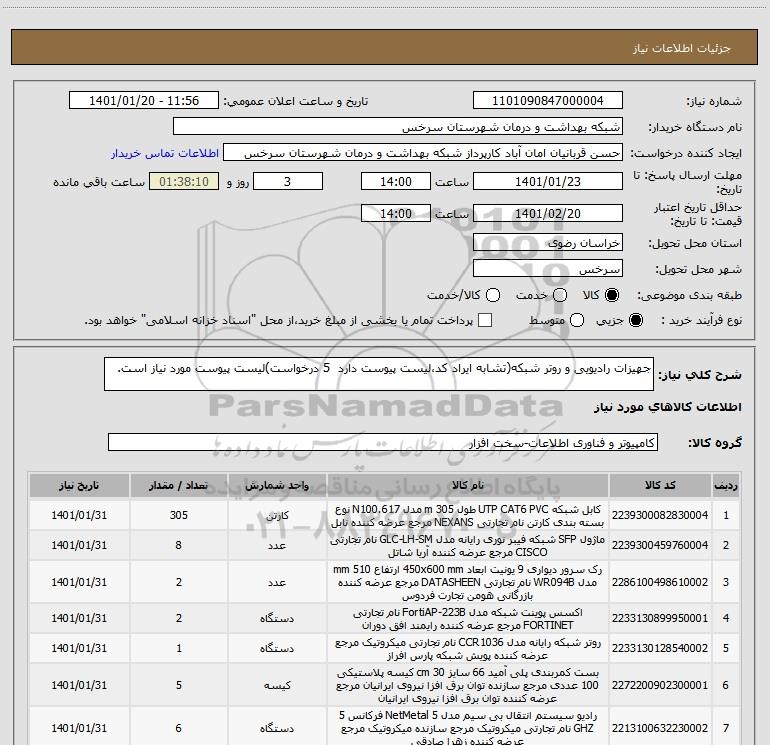Click the شهر محل تحویل سرخس field

click(x=548, y=269)
